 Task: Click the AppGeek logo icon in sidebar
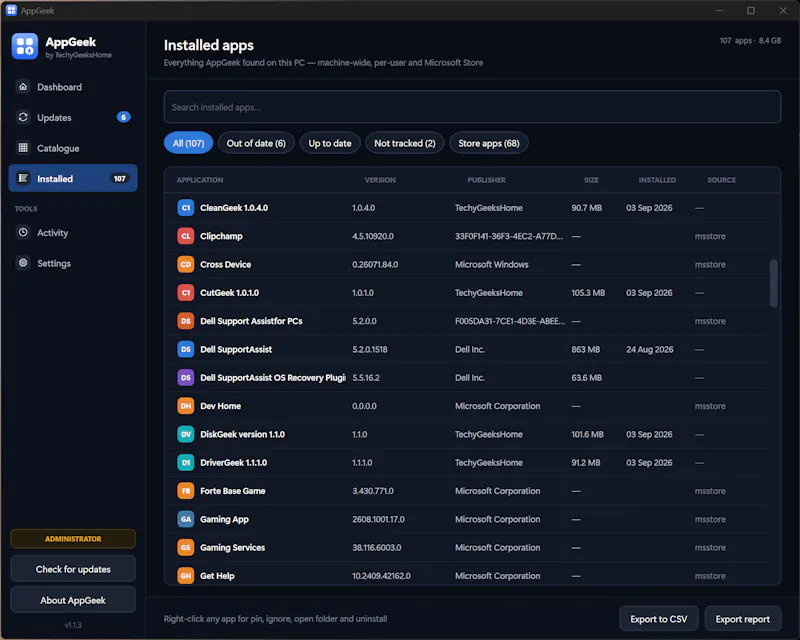coord(24,46)
